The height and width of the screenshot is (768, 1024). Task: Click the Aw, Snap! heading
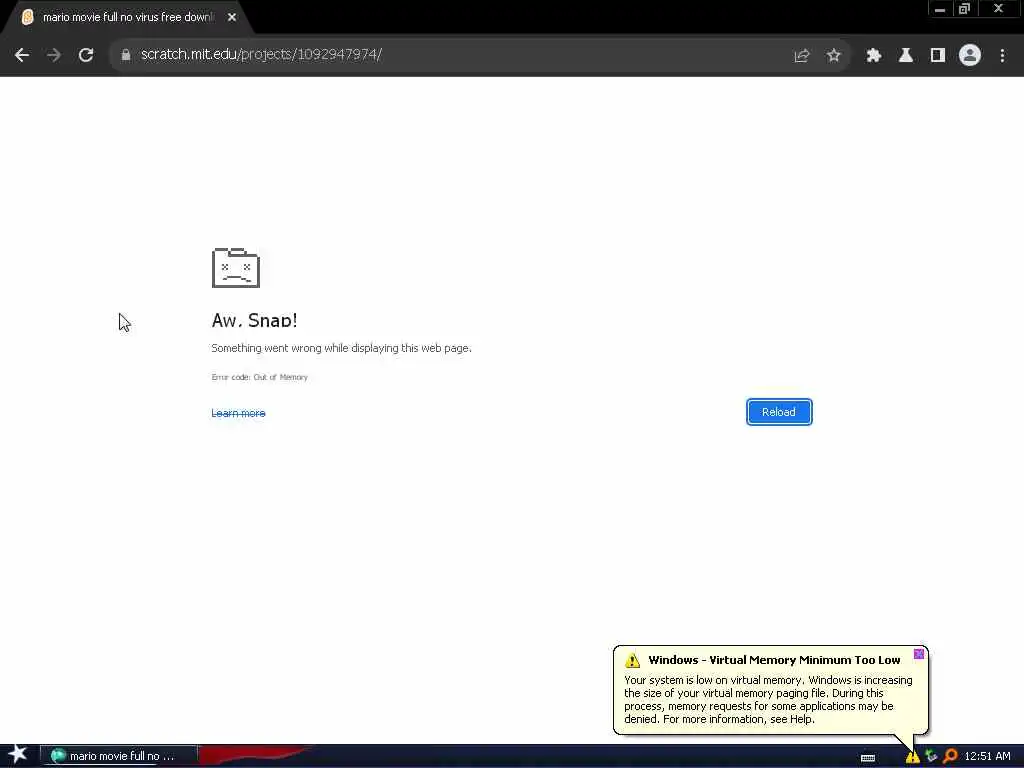[x=255, y=320]
